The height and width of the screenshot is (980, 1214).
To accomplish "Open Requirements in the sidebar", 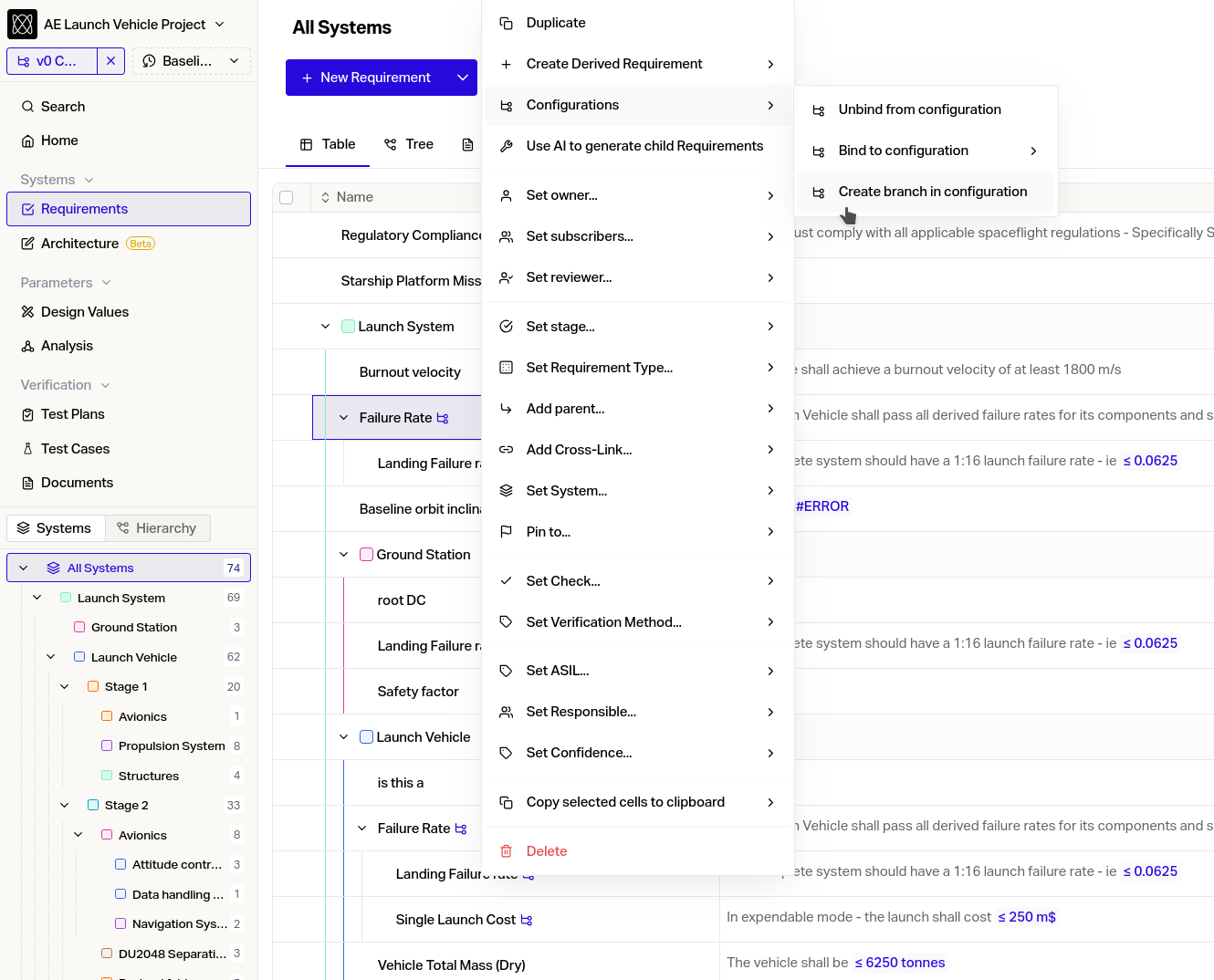I will coord(129,209).
